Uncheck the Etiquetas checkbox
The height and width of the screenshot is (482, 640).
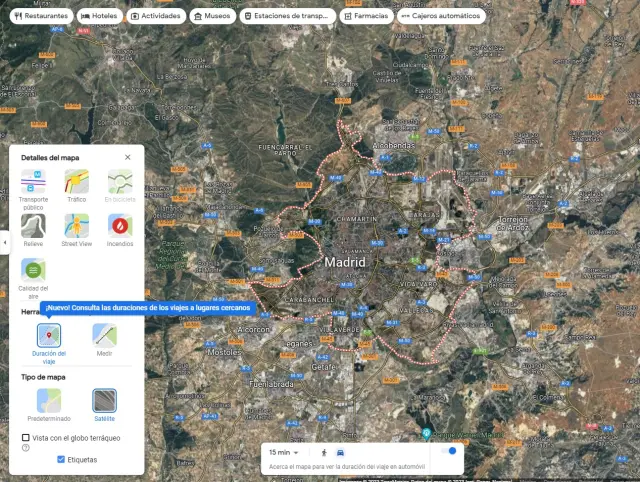(62, 459)
